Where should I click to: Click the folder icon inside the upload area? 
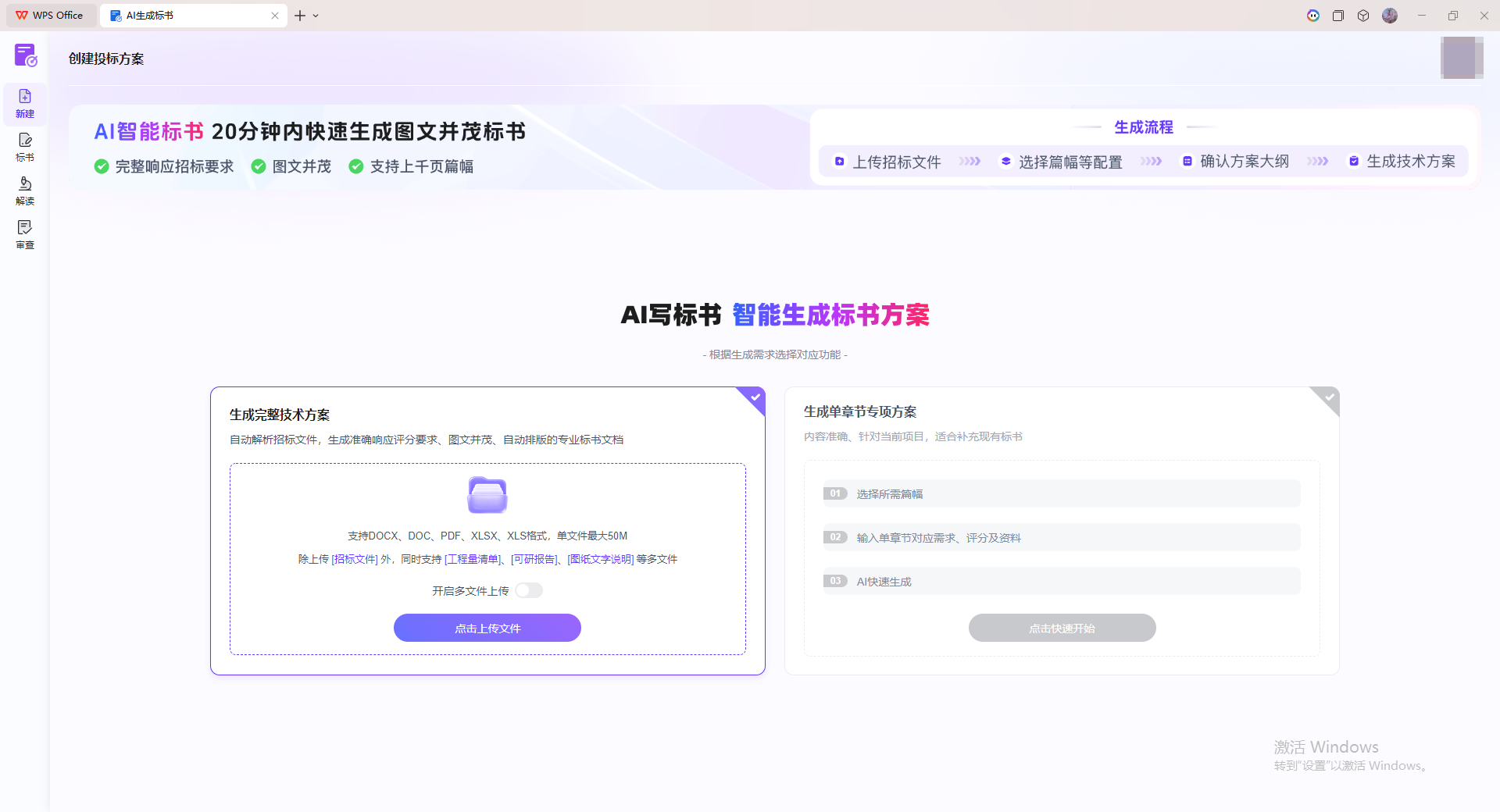pos(487,495)
